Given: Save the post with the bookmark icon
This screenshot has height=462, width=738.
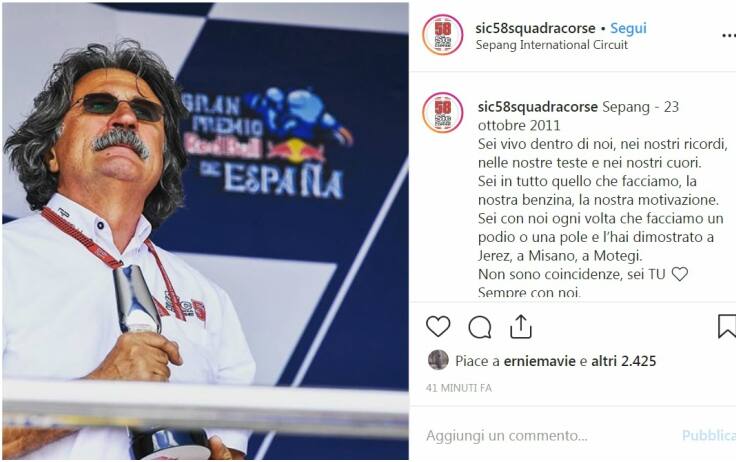Looking at the screenshot, I should tap(727, 327).
